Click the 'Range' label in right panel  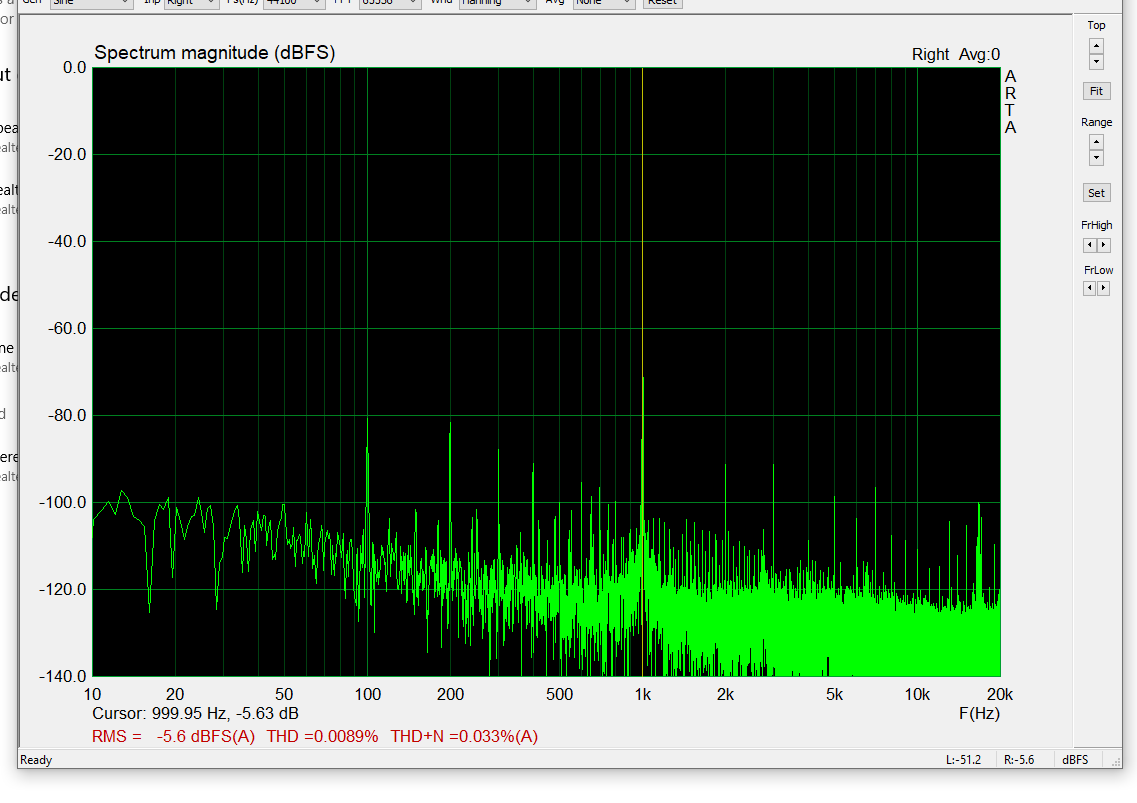click(x=1096, y=123)
